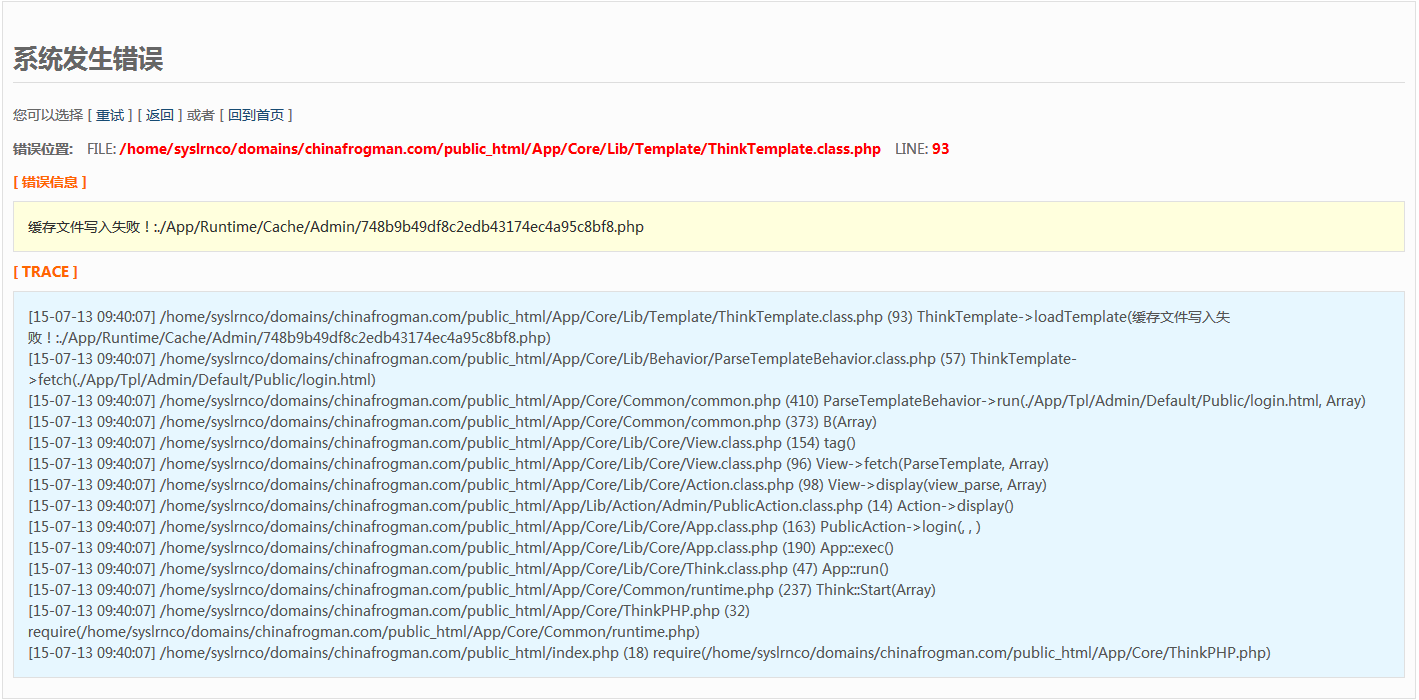Select the common.php (373) B(Array) trace entry
1419x700 pixels.
(452, 422)
